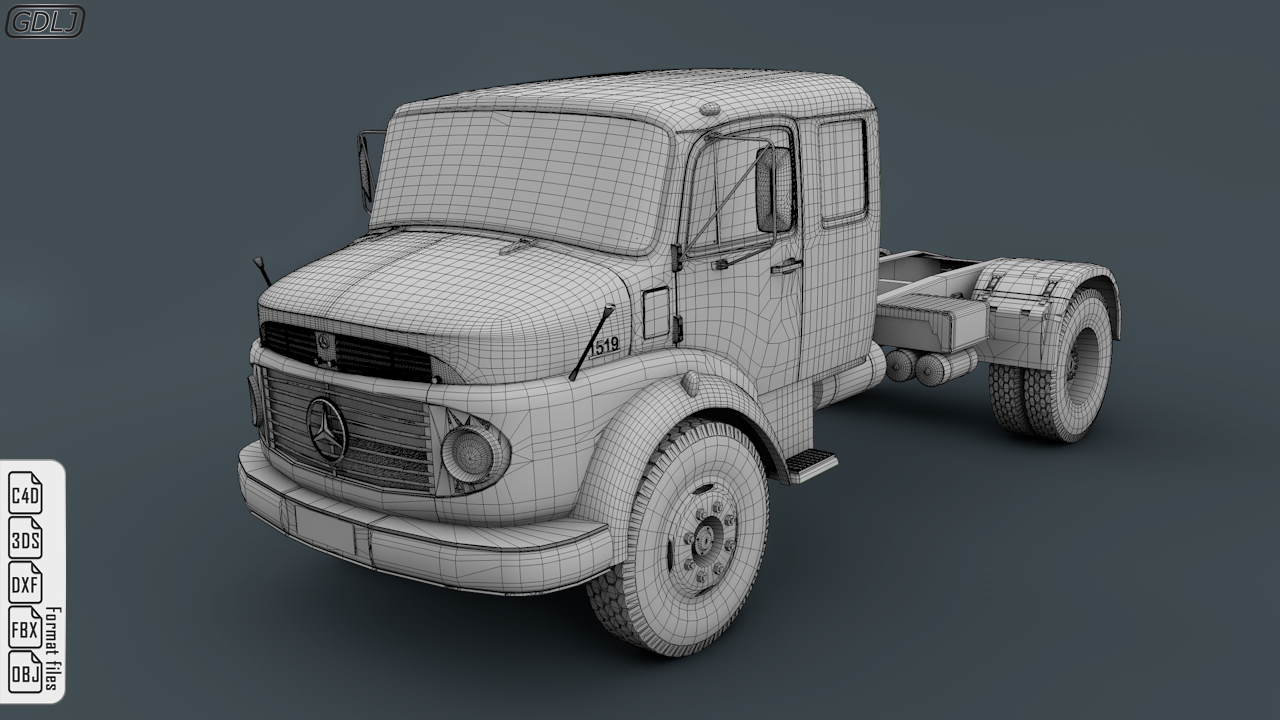Click the DXF file format icon
Screen dimensions: 1280x720
click(25, 583)
